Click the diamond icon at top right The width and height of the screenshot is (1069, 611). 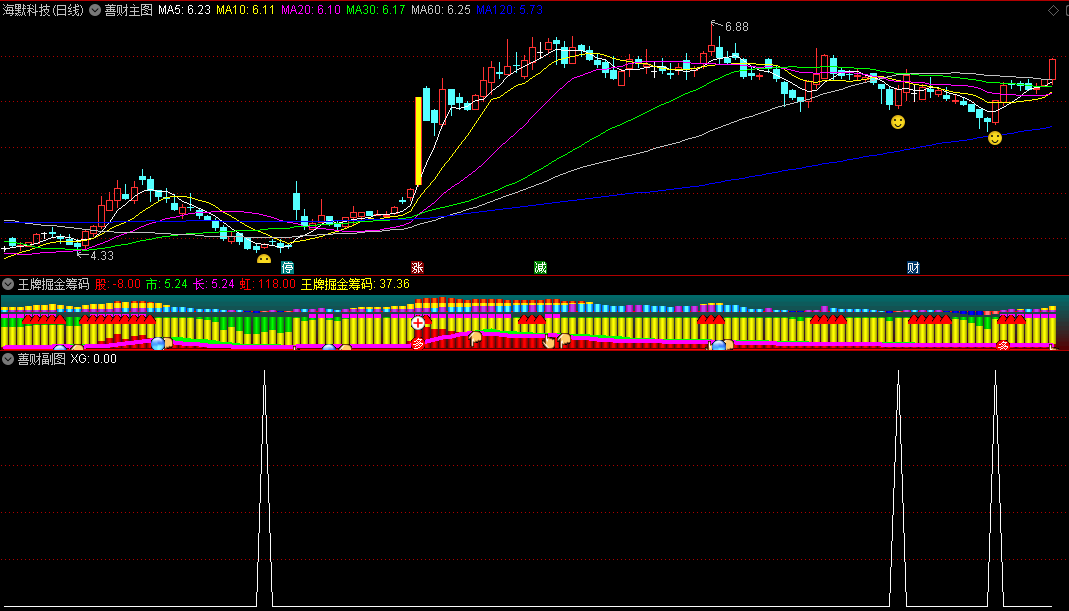(1053, 10)
